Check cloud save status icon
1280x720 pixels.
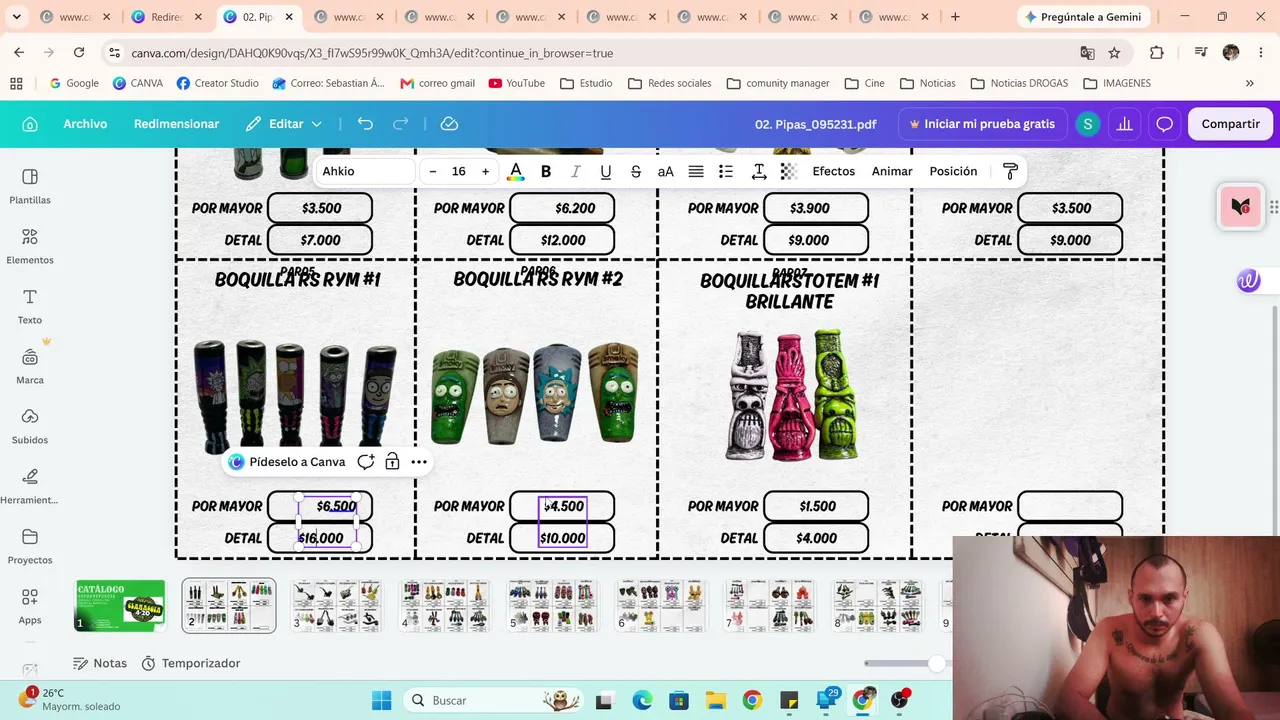tap(449, 124)
